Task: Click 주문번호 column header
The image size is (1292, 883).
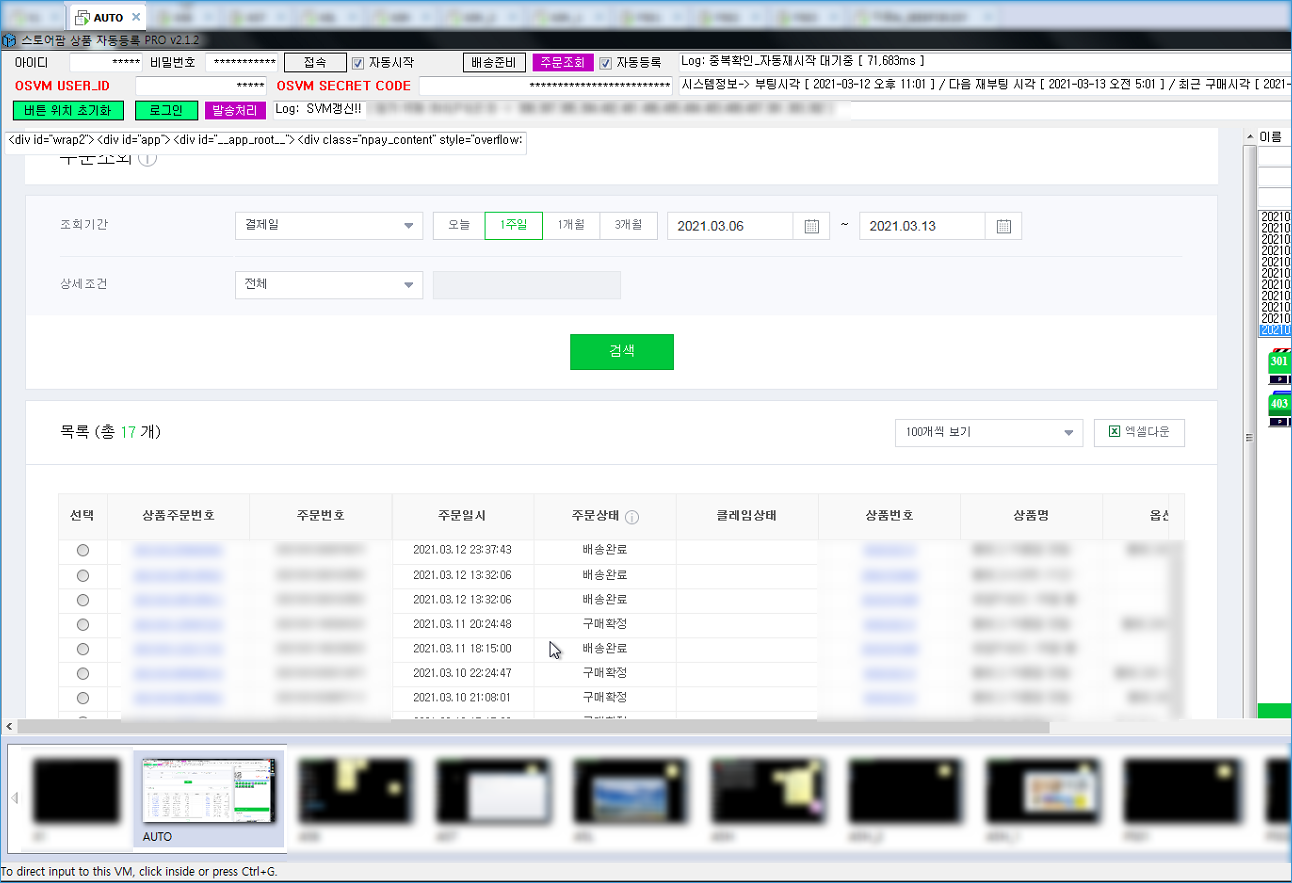Action: 320,516
